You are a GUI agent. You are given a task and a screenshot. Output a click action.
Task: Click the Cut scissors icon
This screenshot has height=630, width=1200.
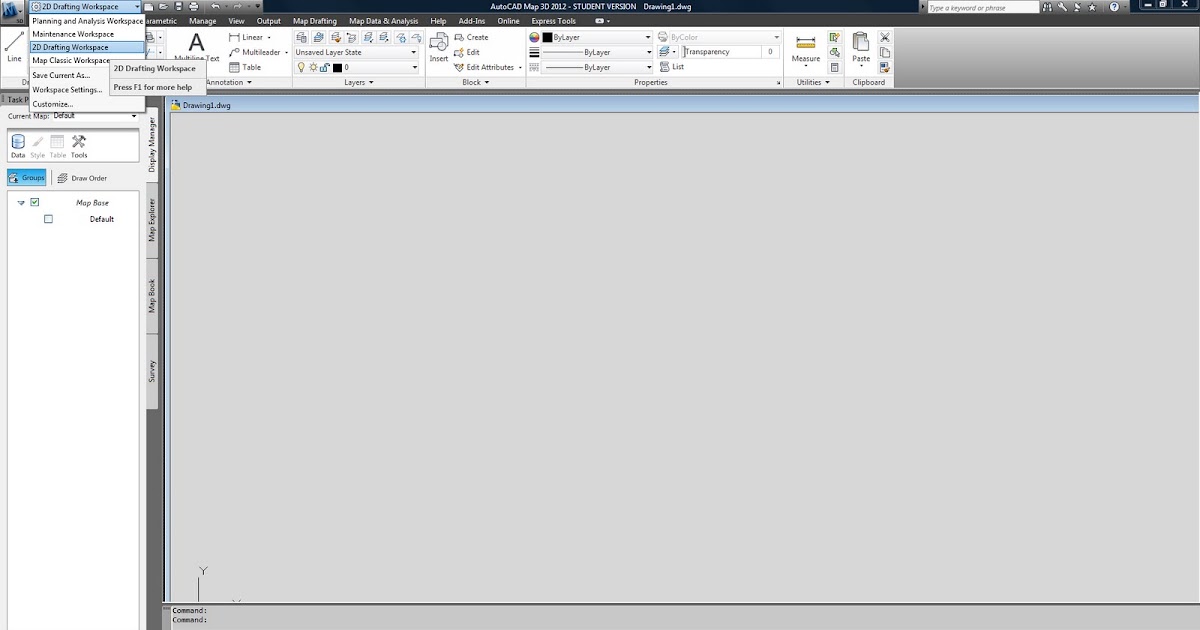(x=884, y=37)
